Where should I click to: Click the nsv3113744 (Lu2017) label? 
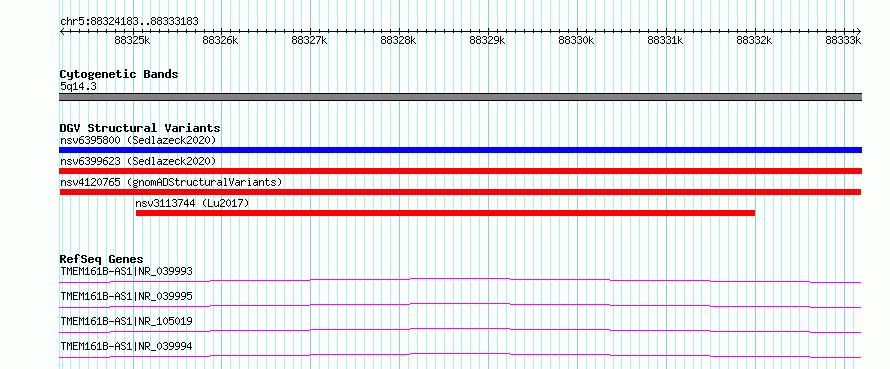192,203
